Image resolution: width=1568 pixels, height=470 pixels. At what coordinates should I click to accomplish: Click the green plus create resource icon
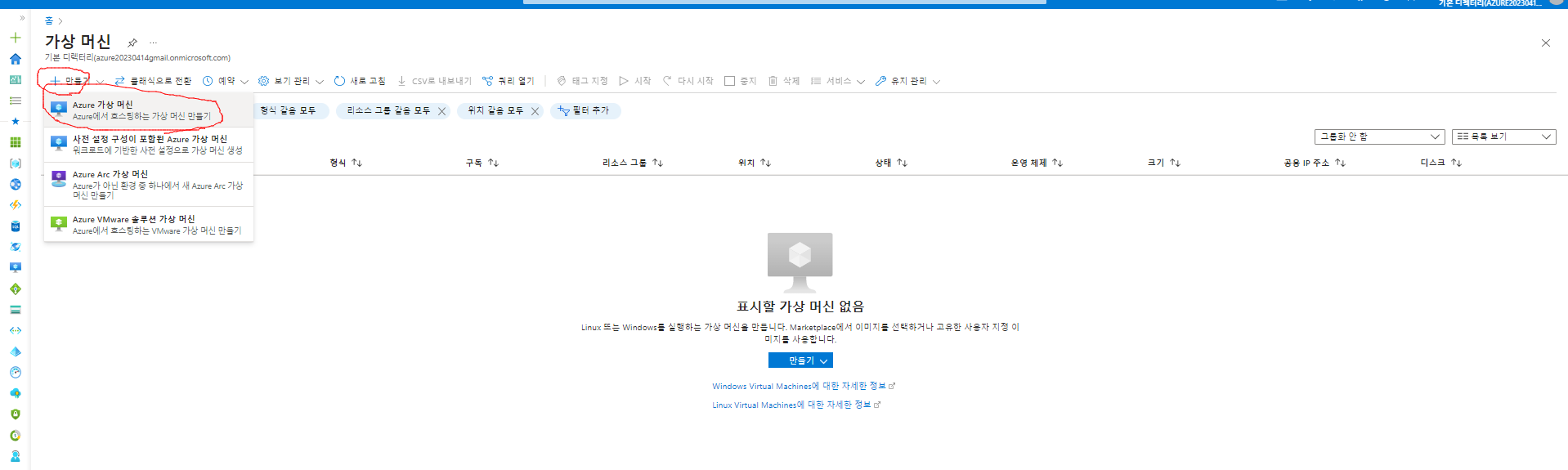15,38
